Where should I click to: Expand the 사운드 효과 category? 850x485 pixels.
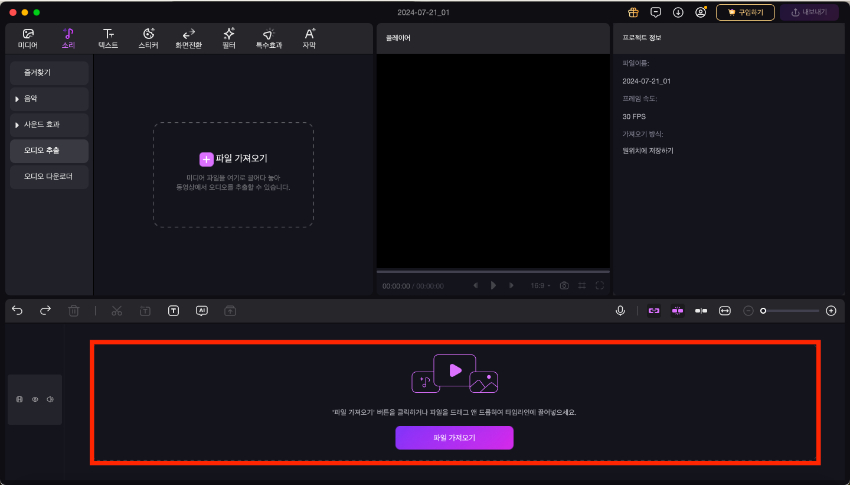click(49, 125)
